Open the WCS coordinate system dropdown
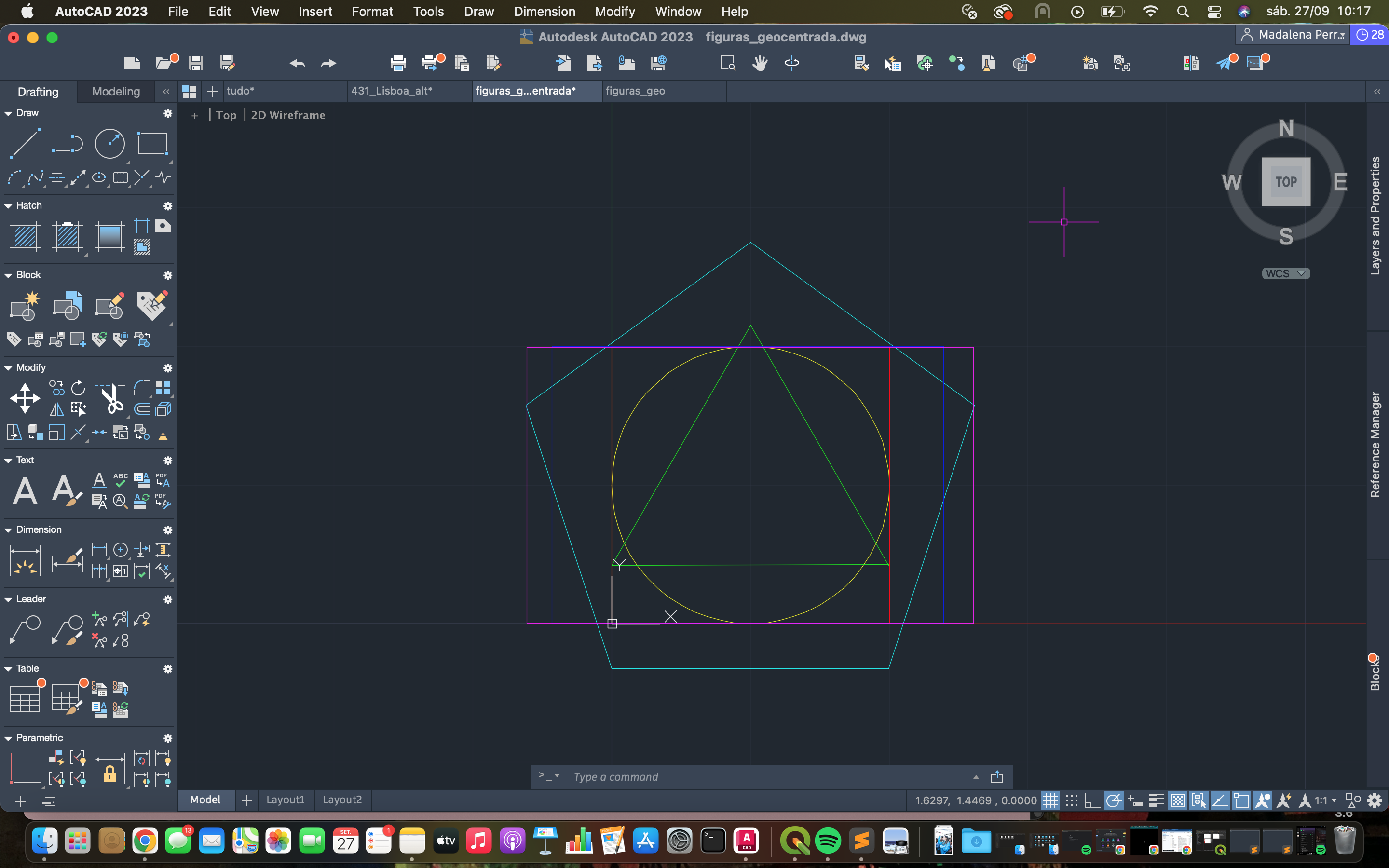 1286,273
